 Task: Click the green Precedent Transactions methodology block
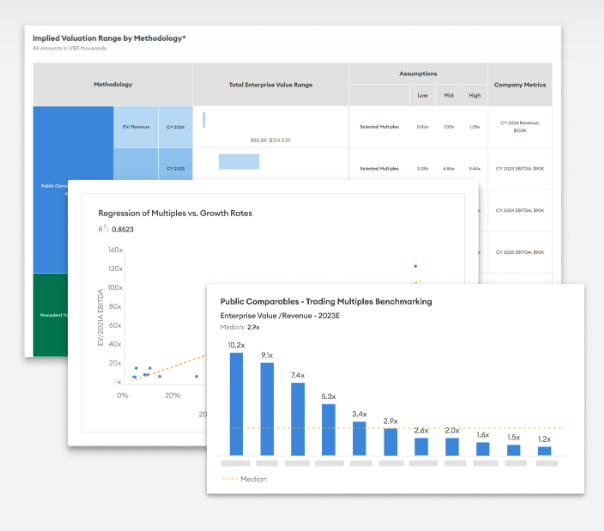click(x=50, y=315)
